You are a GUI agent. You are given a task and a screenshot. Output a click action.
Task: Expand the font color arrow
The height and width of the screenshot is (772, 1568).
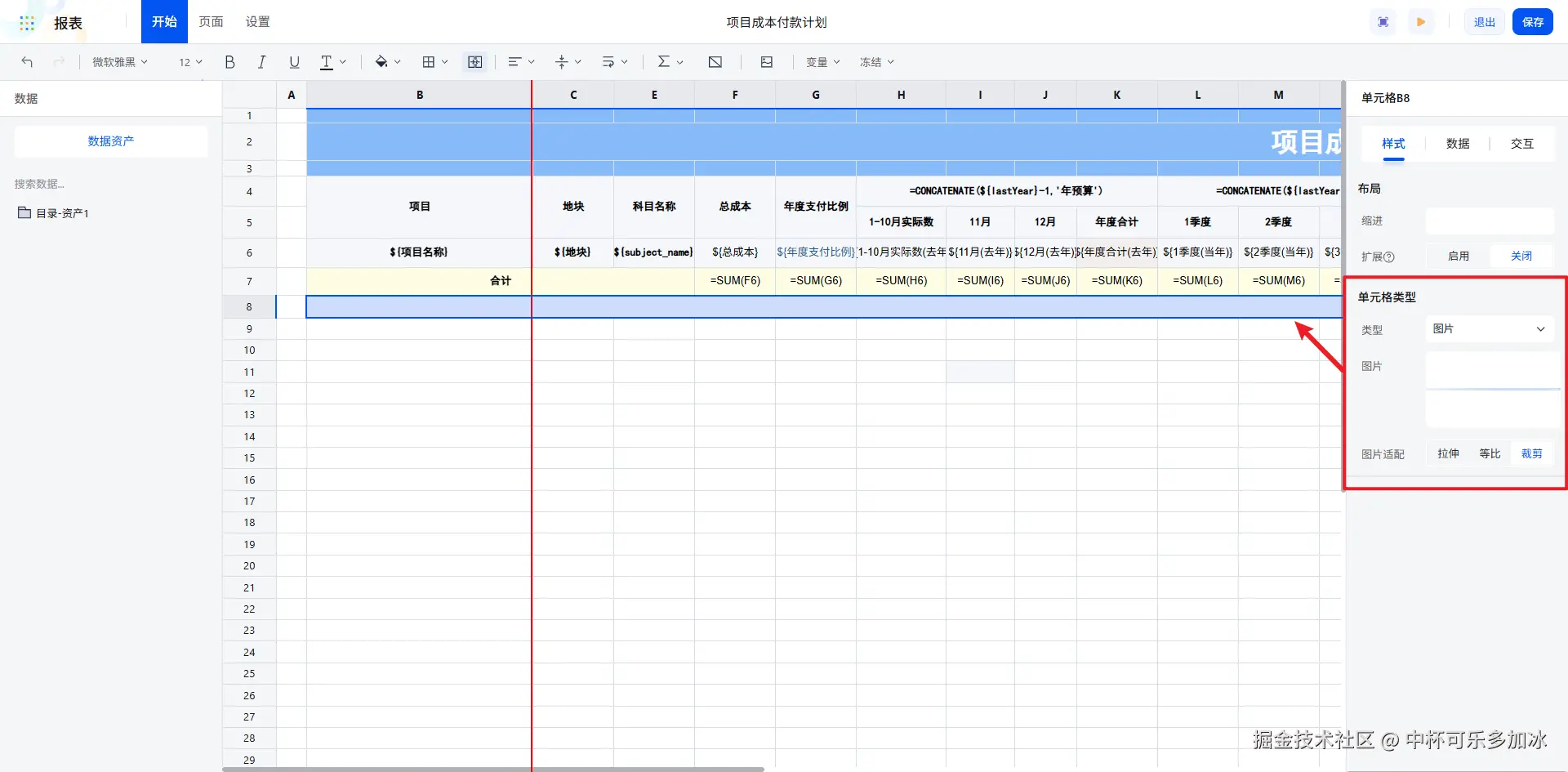(343, 62)
